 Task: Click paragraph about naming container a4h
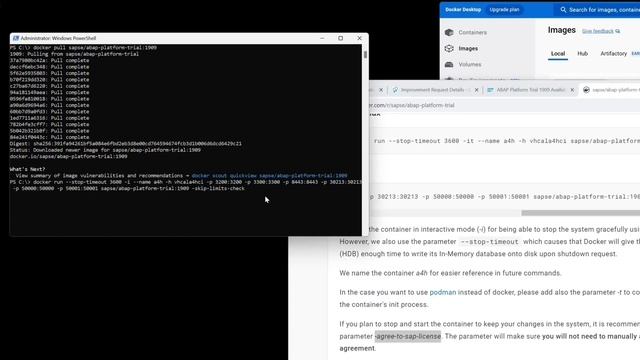click(x=450, y=273)
